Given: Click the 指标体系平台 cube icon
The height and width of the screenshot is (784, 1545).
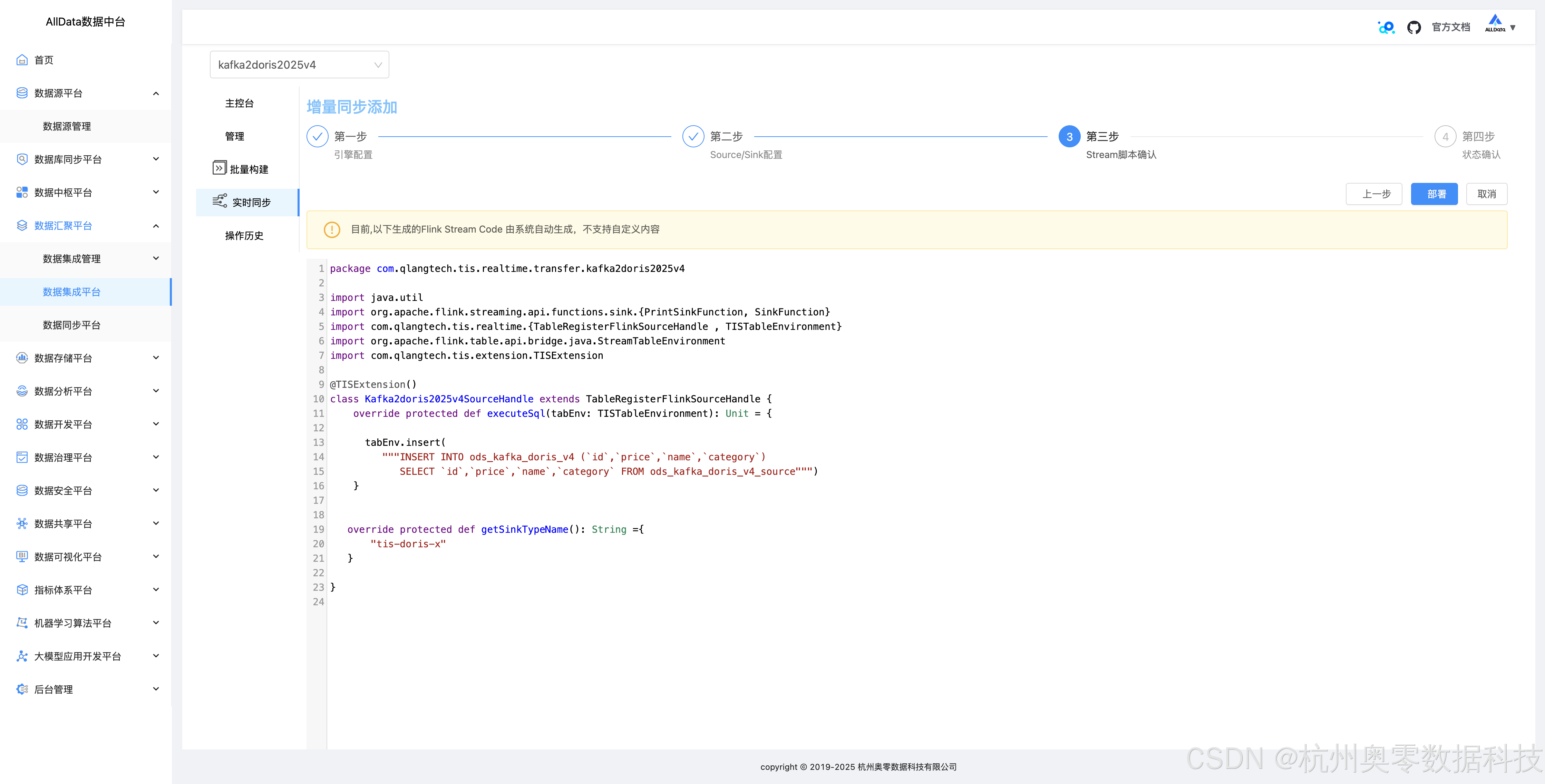Looking at the screenshot, I should point(22,590).
